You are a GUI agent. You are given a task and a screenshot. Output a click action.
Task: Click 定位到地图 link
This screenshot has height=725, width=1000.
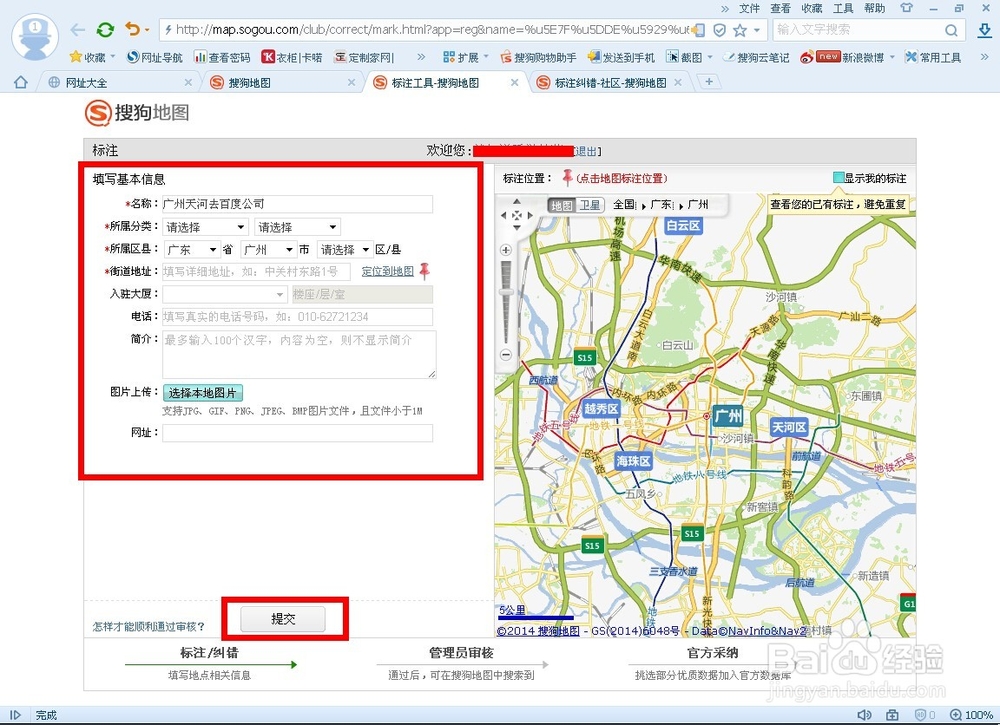[x=388, y=272]
